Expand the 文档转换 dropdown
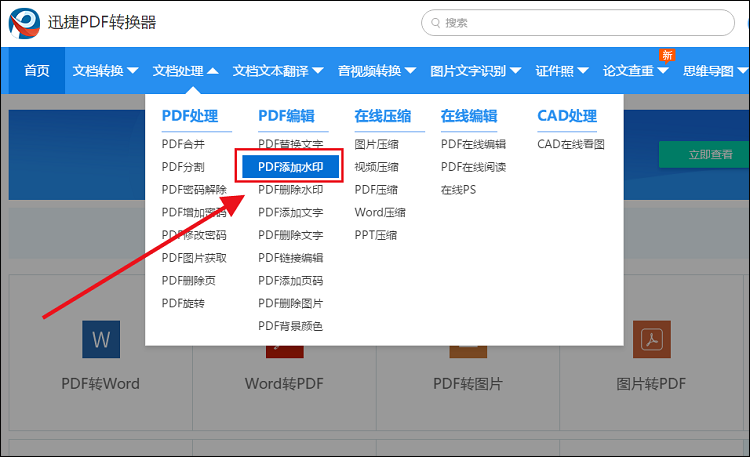This screenshot has height=457, width=750. point(105,71)
